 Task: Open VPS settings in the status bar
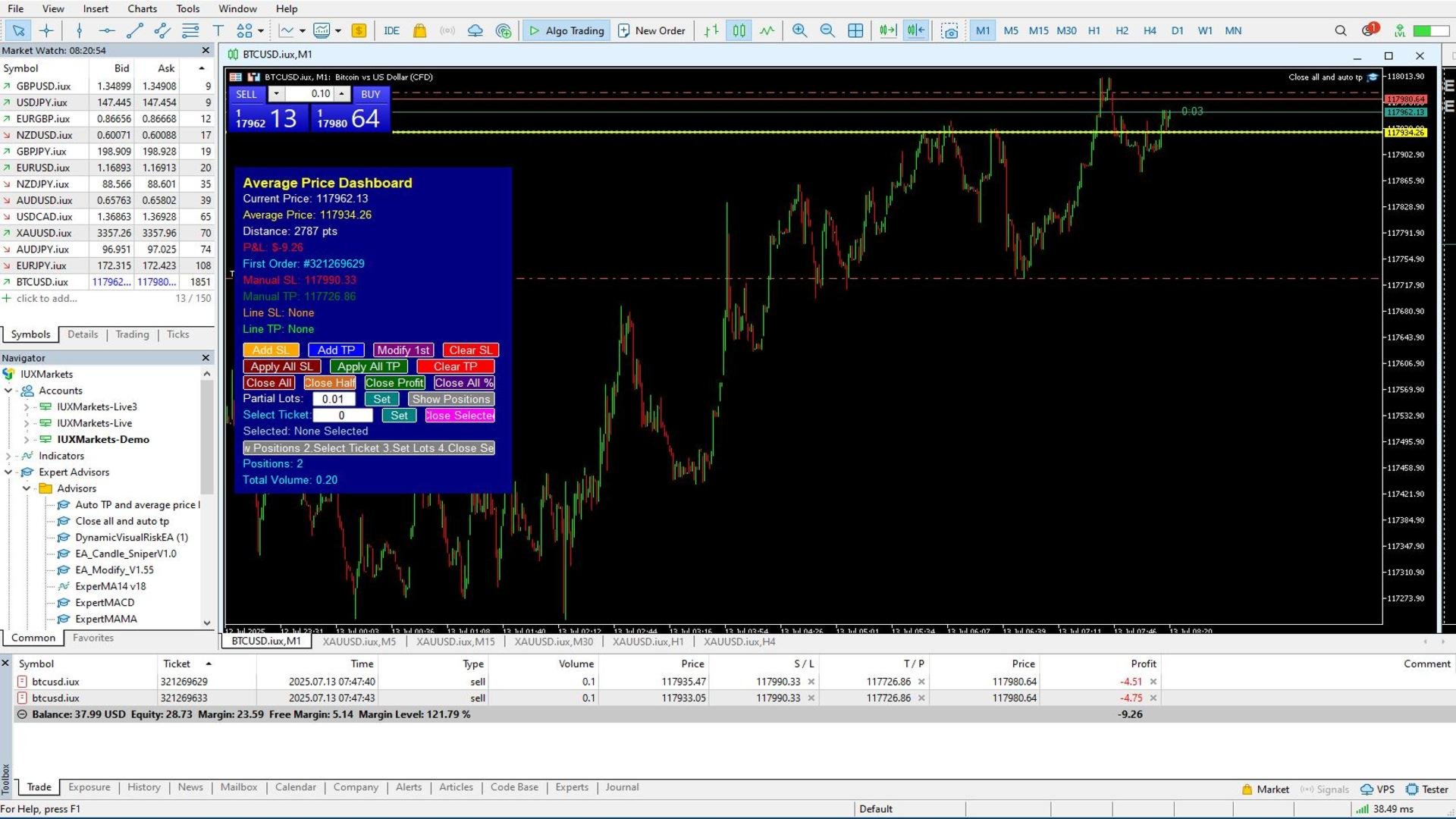[x=1376, y=789]
